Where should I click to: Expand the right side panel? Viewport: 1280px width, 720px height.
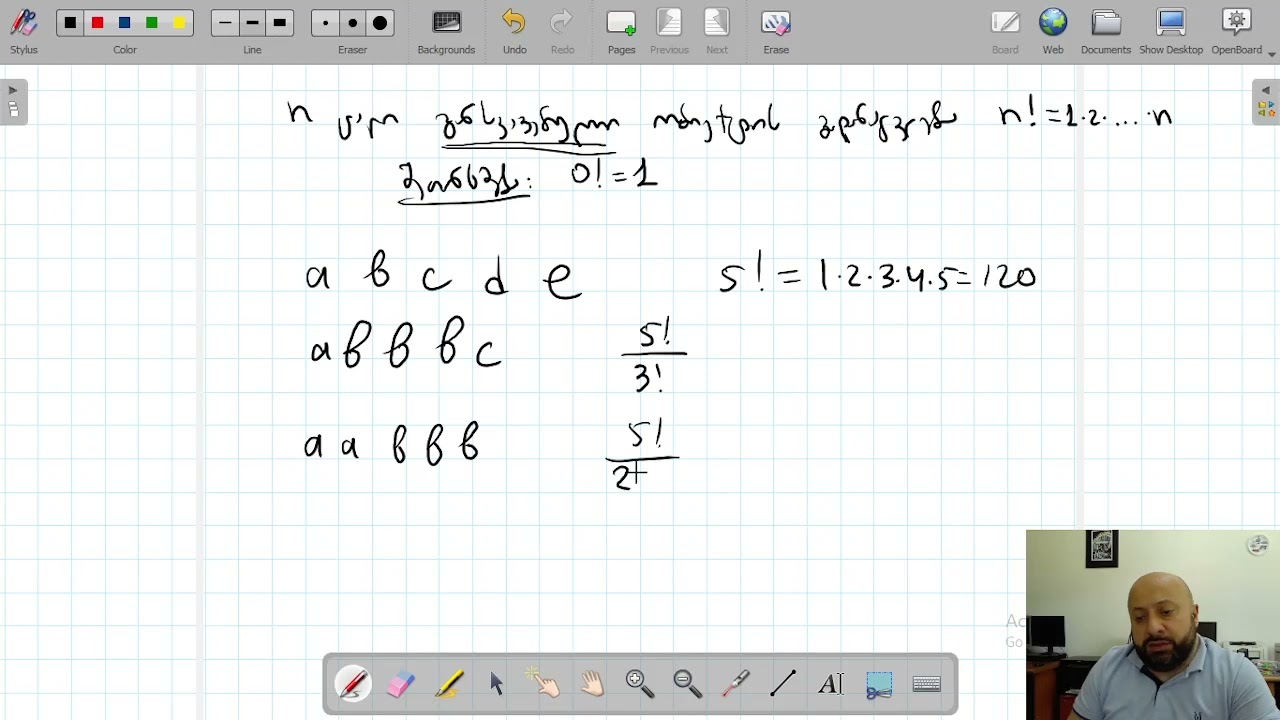point(1266,102)
